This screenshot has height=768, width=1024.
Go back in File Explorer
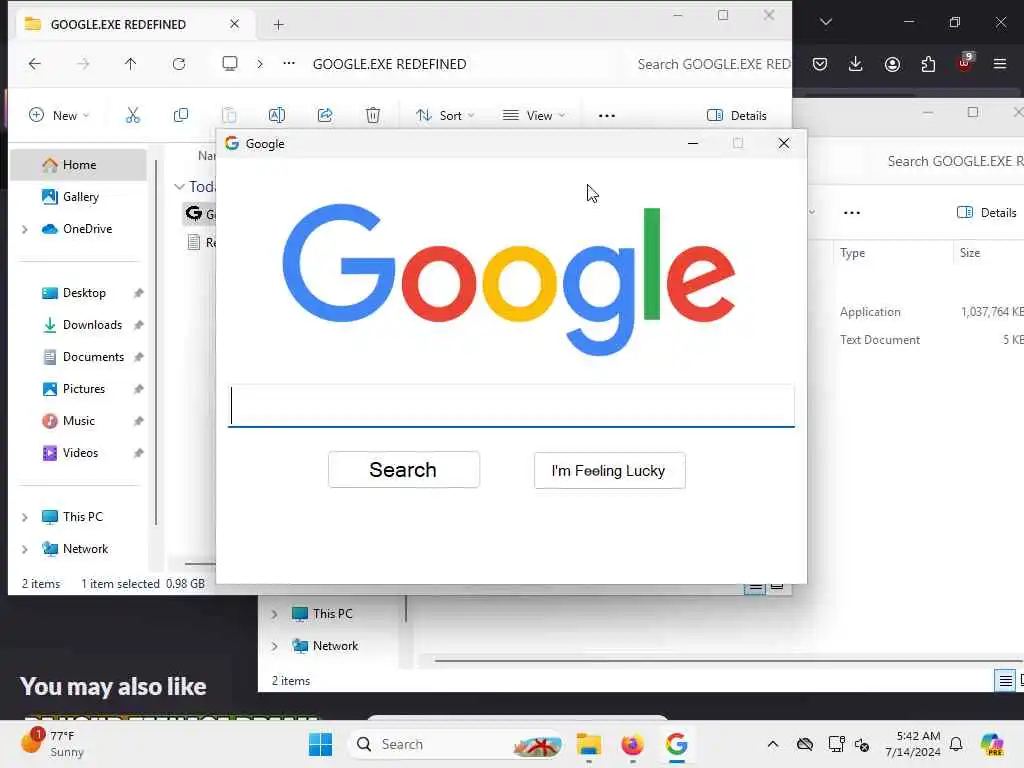tap(35, 64)
